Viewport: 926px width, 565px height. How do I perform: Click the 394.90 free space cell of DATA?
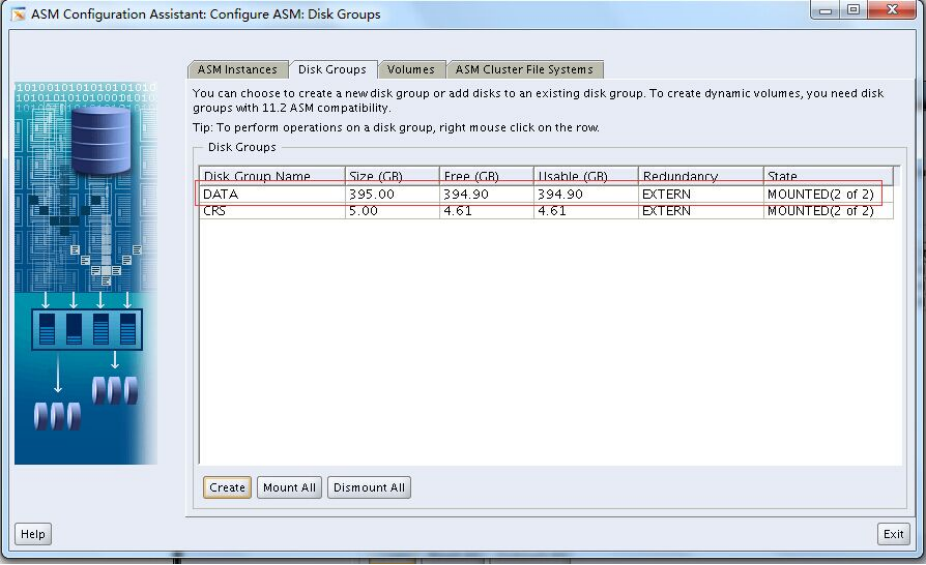point(487,194)
